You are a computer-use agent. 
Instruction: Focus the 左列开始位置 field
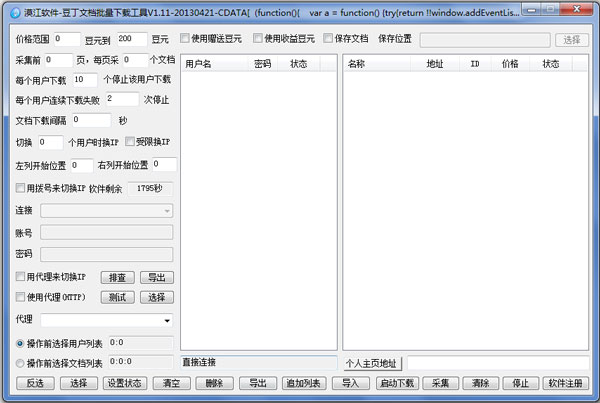tap(82, 165)
